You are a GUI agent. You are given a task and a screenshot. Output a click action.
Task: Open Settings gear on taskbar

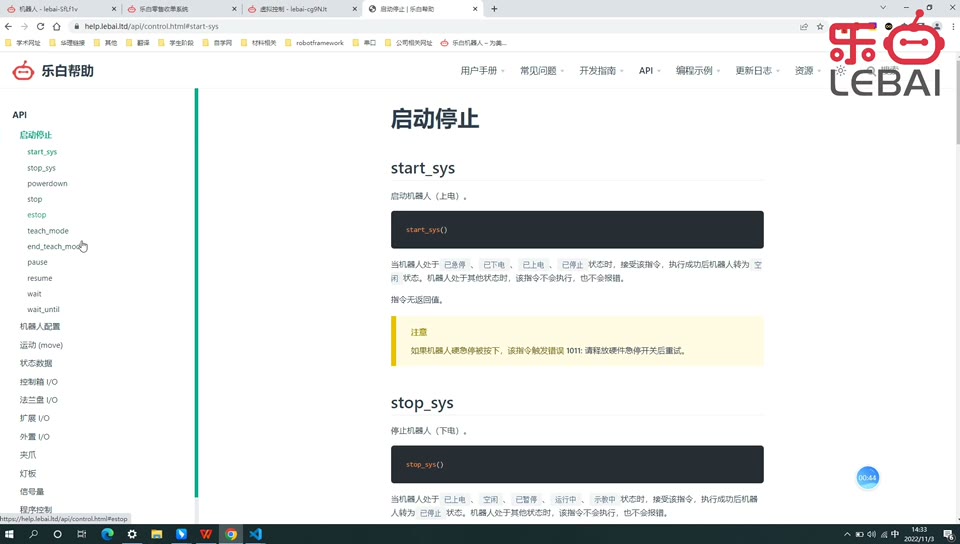point(132,534)
